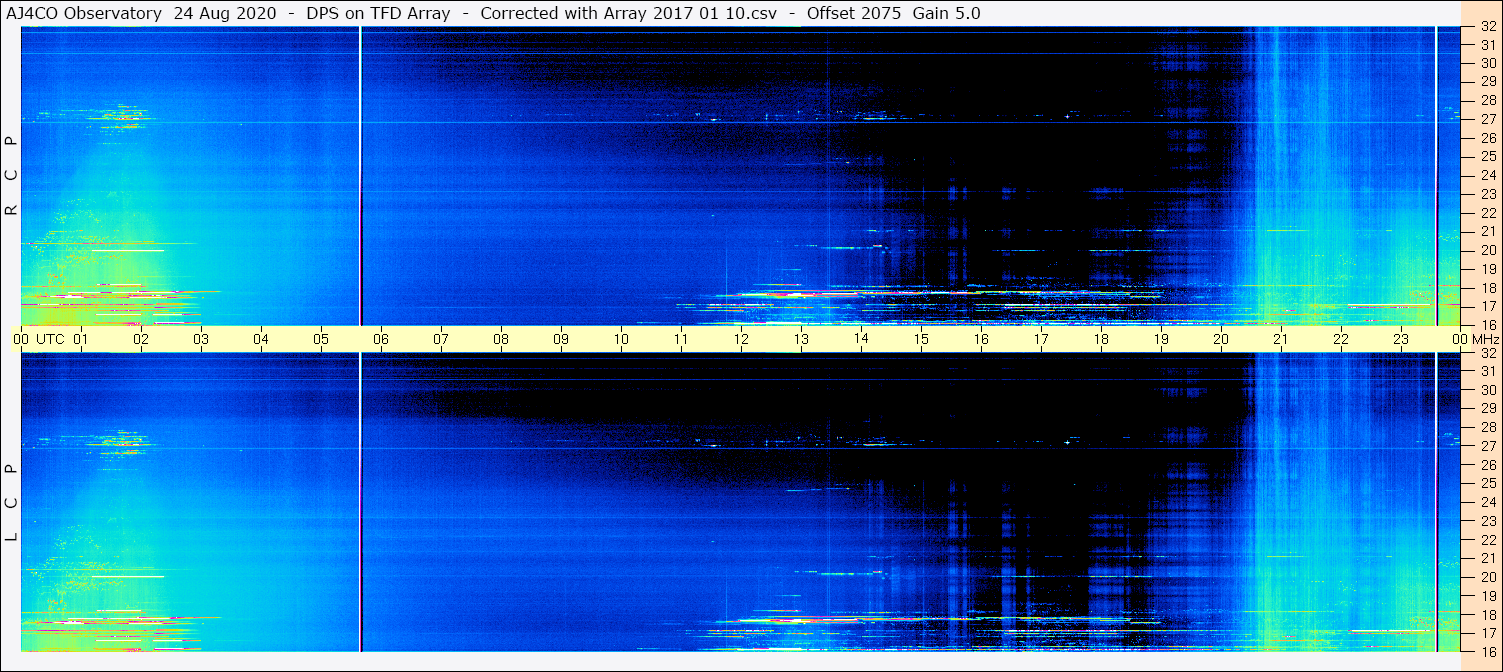The image size is (1503, 672).
Task: Click the vertical "R C P" panel label
Action: [x=11, y=176]
